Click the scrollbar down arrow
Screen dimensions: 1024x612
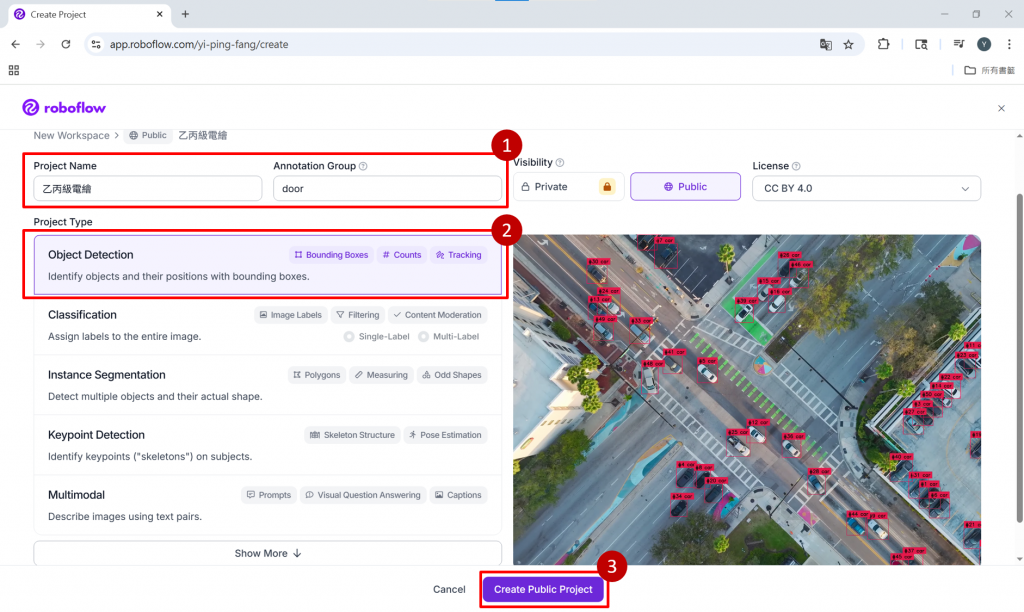coord(1019,559)
